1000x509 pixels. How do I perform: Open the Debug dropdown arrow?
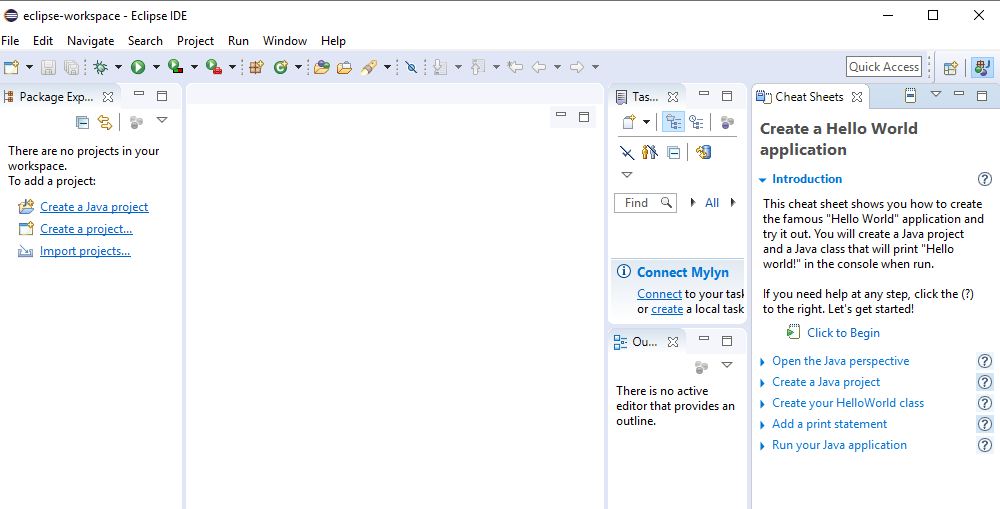pos(118,67)
